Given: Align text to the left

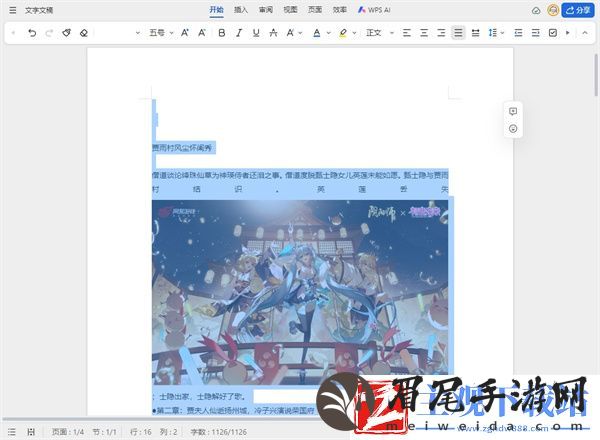Looking at the screenshot, I should 407,33.
